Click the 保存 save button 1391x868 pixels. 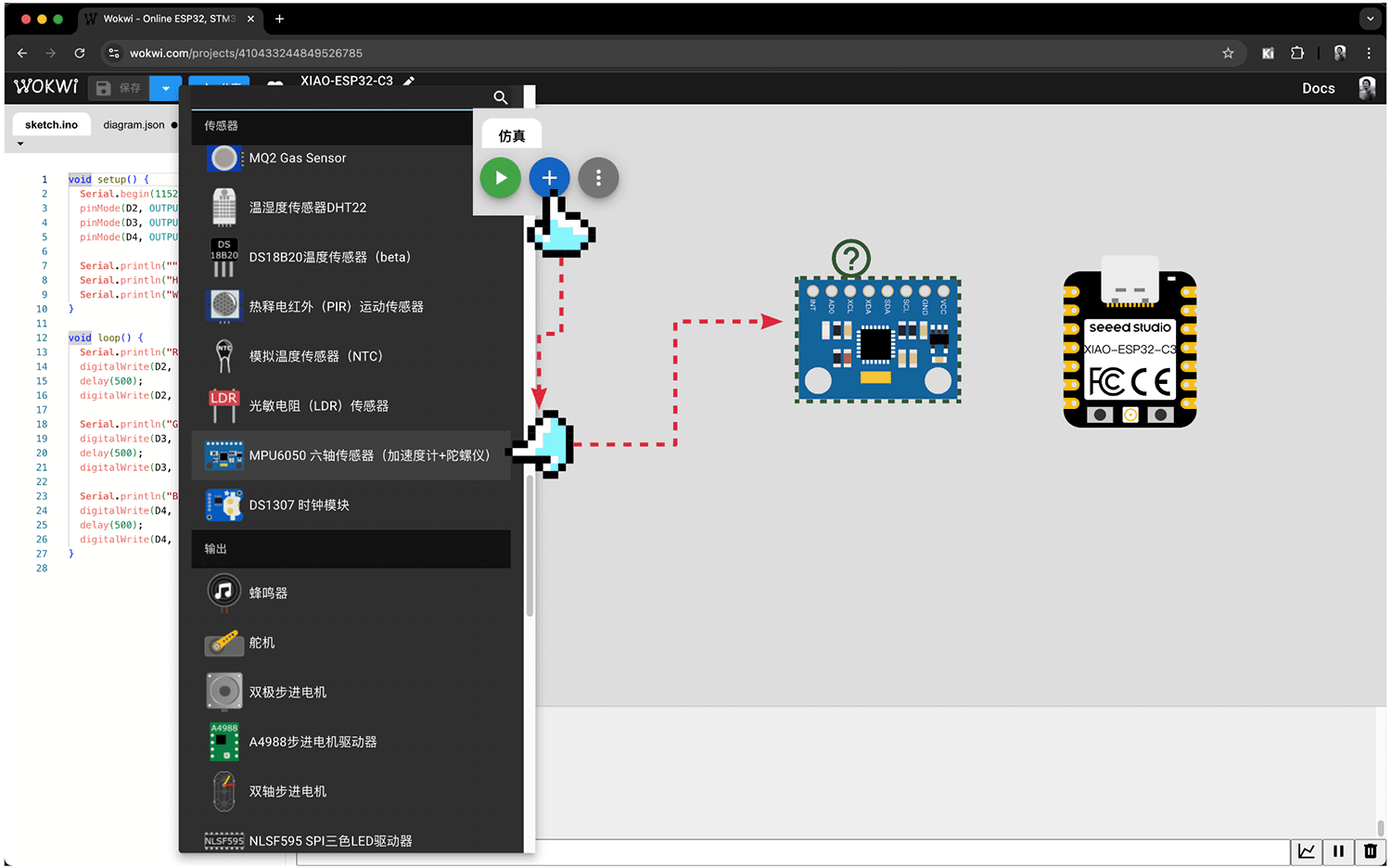120,88
